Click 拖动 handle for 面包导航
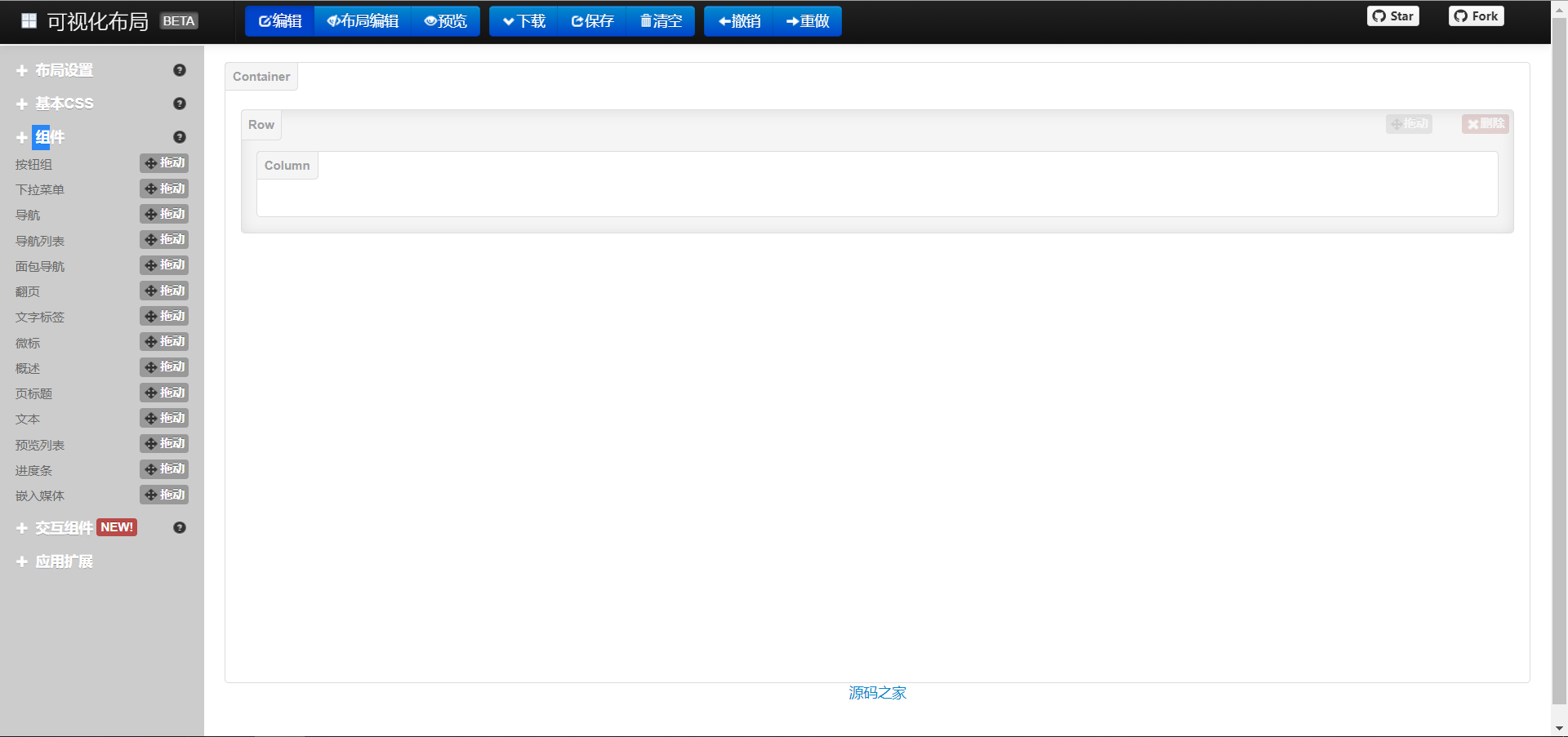 [164, 265]
